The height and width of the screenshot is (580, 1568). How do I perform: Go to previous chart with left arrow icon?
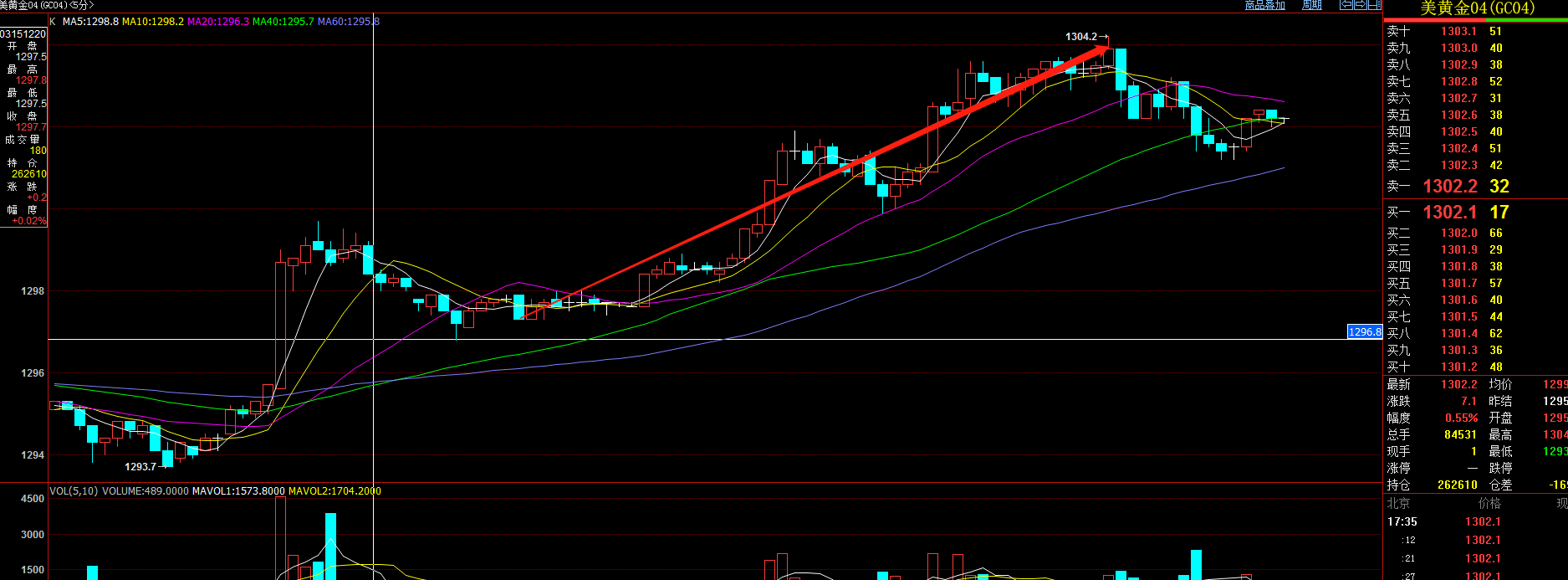(x=1346, y=5)
